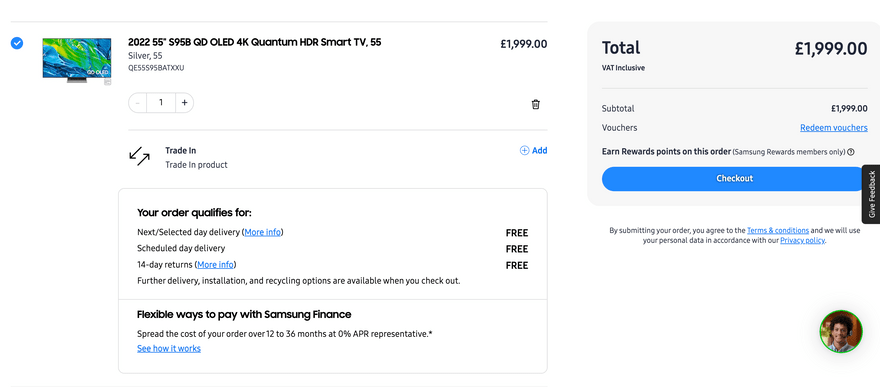Screen dimensions: 880x387
Task: Open the live chat agent avatar
Action: click(x=840, y=331)
